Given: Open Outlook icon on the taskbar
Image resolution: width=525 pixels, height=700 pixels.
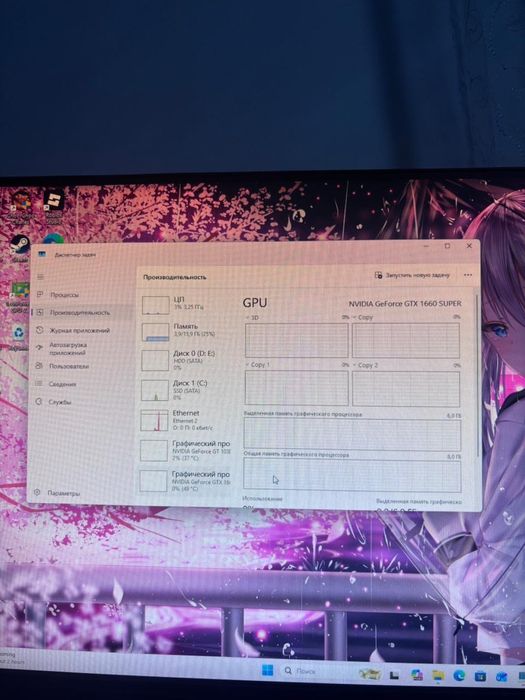Looking at the screenshot, I should click(501, 676).
